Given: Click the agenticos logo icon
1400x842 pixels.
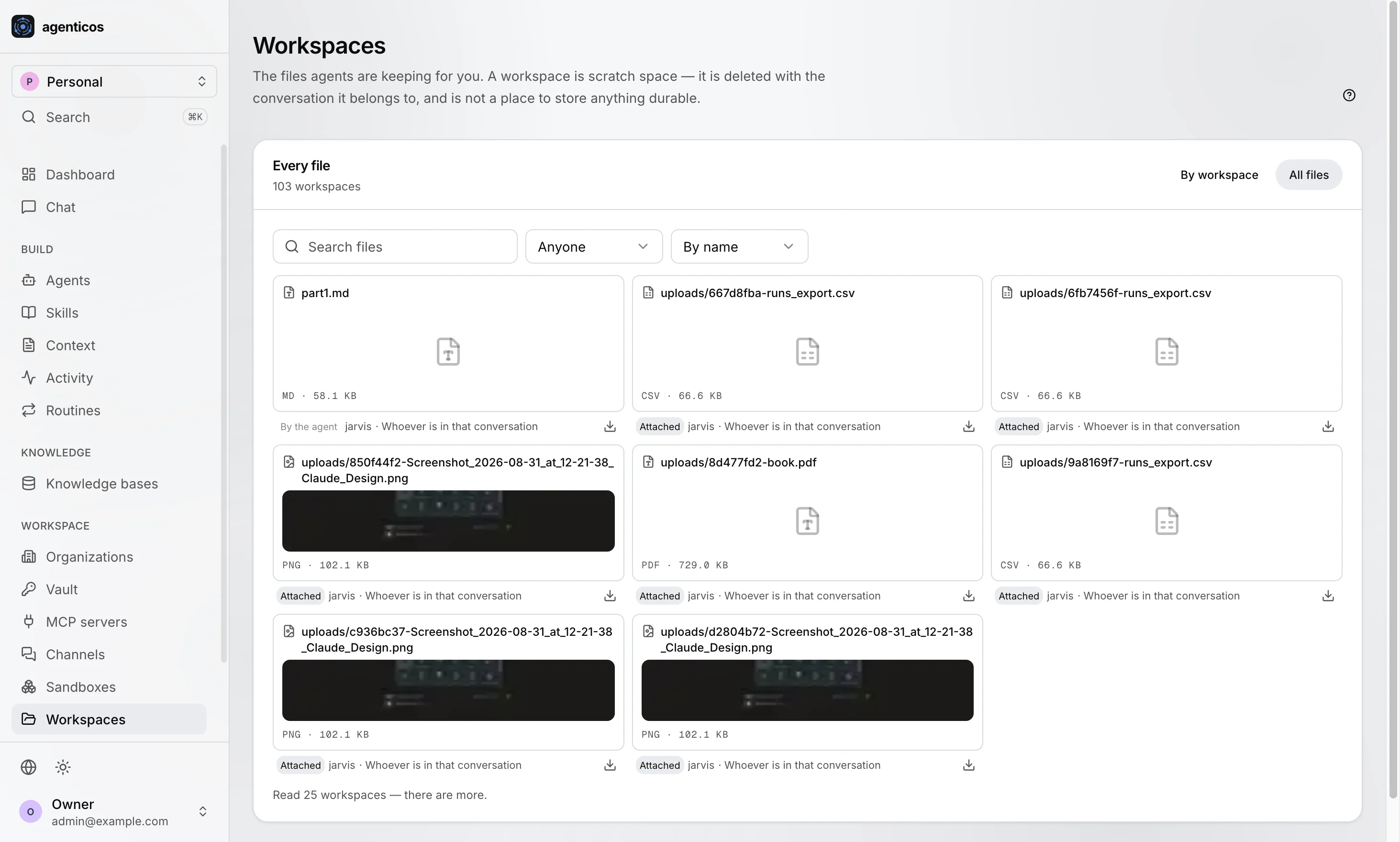Looking at the screenshot, I should coord(22,27).
